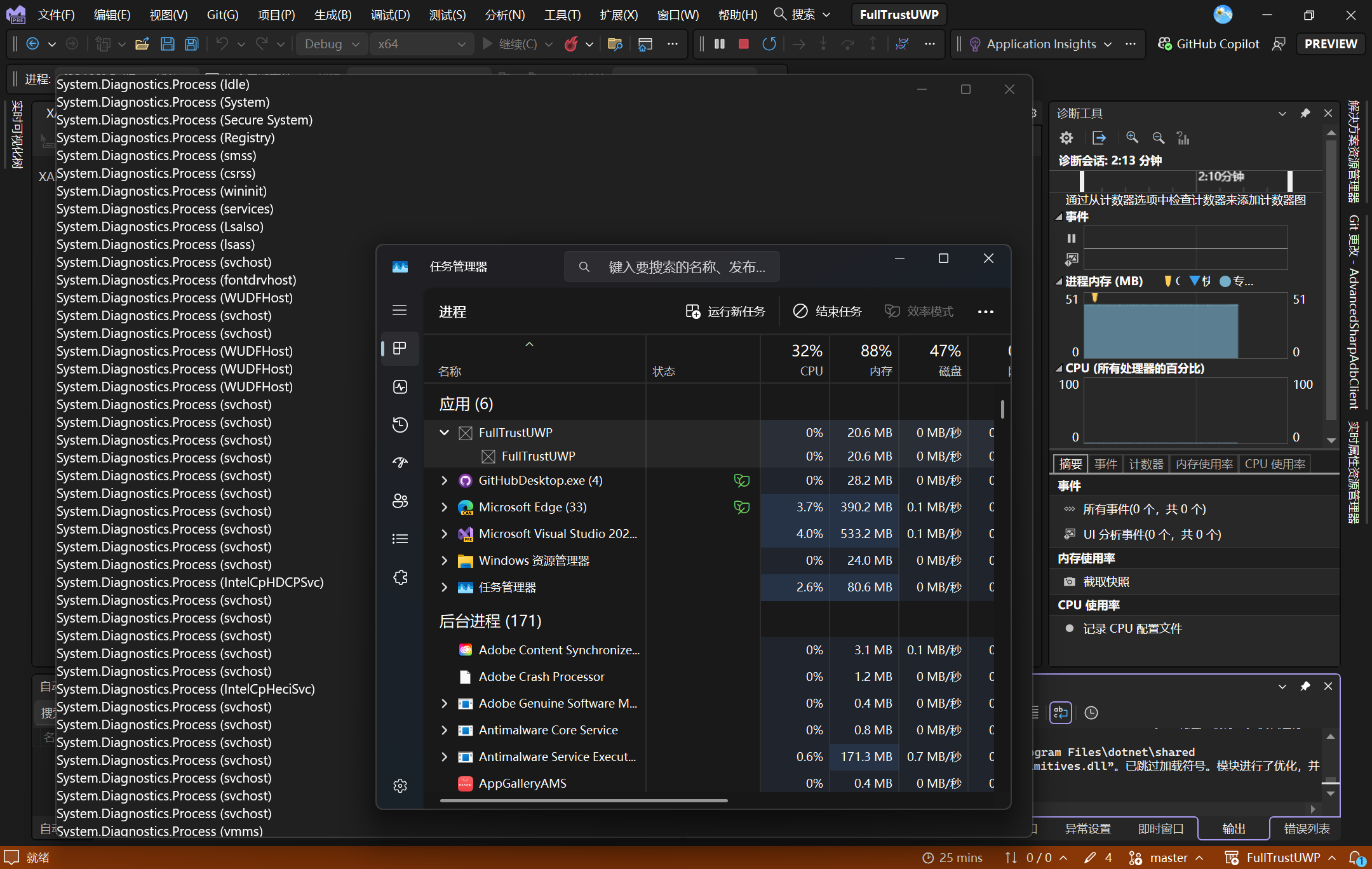
Task: Open 调试(D) menu
Action: tap(390, 14)
